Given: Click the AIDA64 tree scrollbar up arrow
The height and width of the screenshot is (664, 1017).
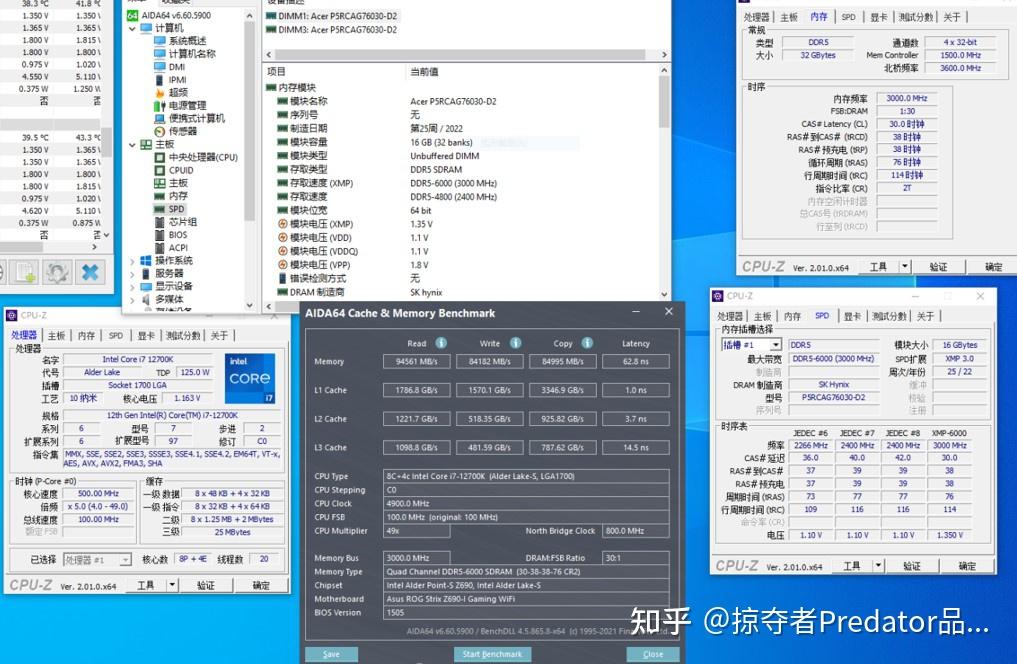Looking at the screenshot, I should point(250,15).
